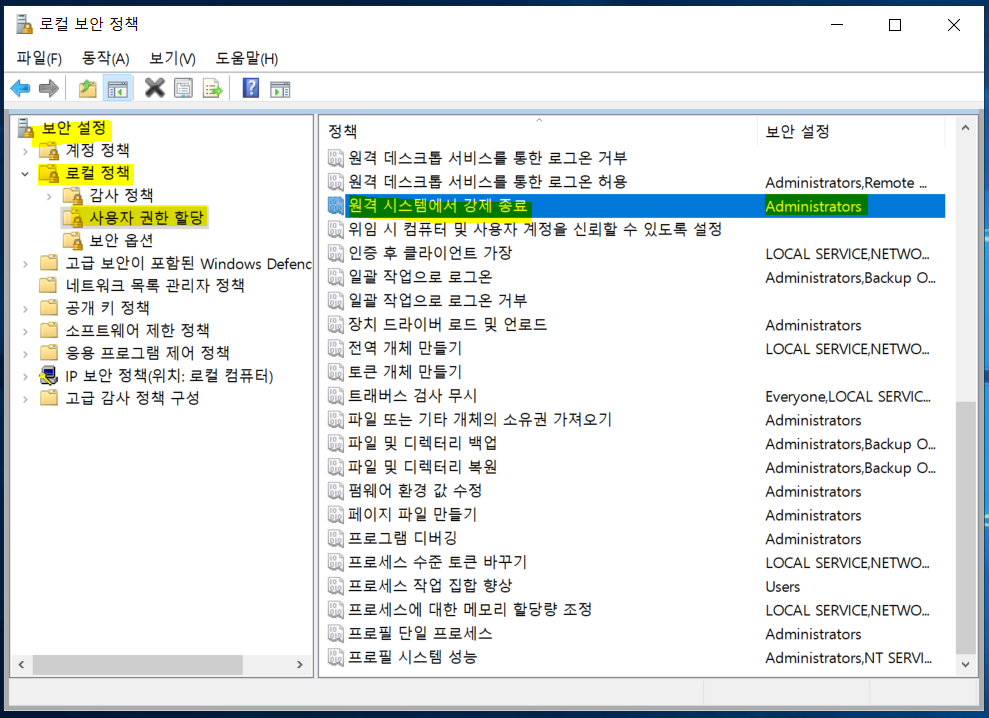Select 일괄 작업으로 로그온 거부 policy

pyautogui.click(x=438, y=300)
